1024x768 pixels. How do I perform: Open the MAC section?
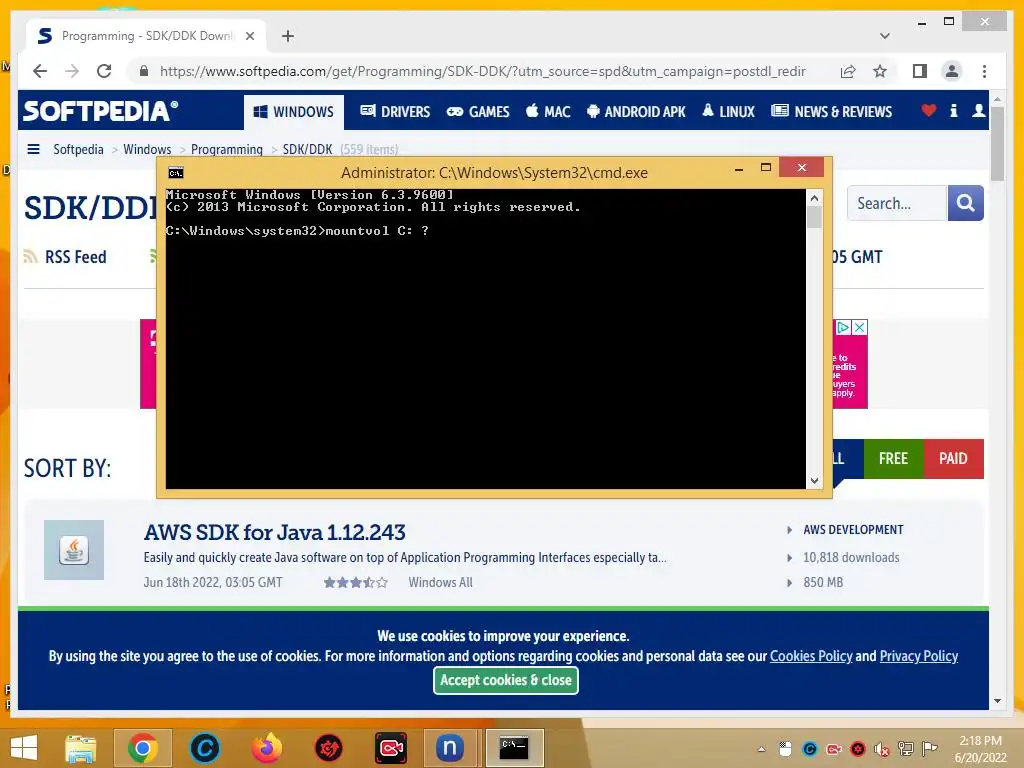548,112
